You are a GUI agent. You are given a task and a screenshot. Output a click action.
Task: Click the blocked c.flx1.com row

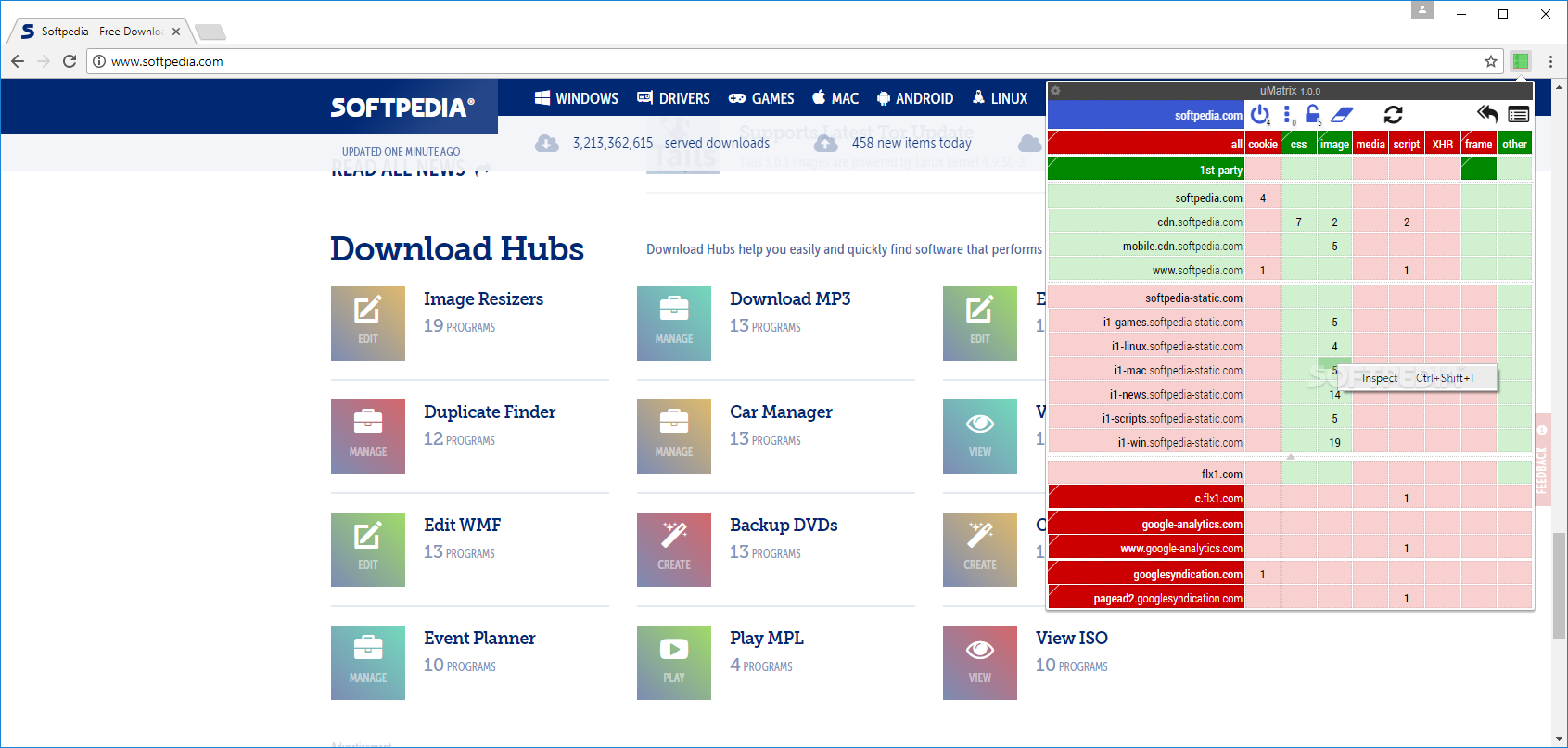coord(1146,499)
